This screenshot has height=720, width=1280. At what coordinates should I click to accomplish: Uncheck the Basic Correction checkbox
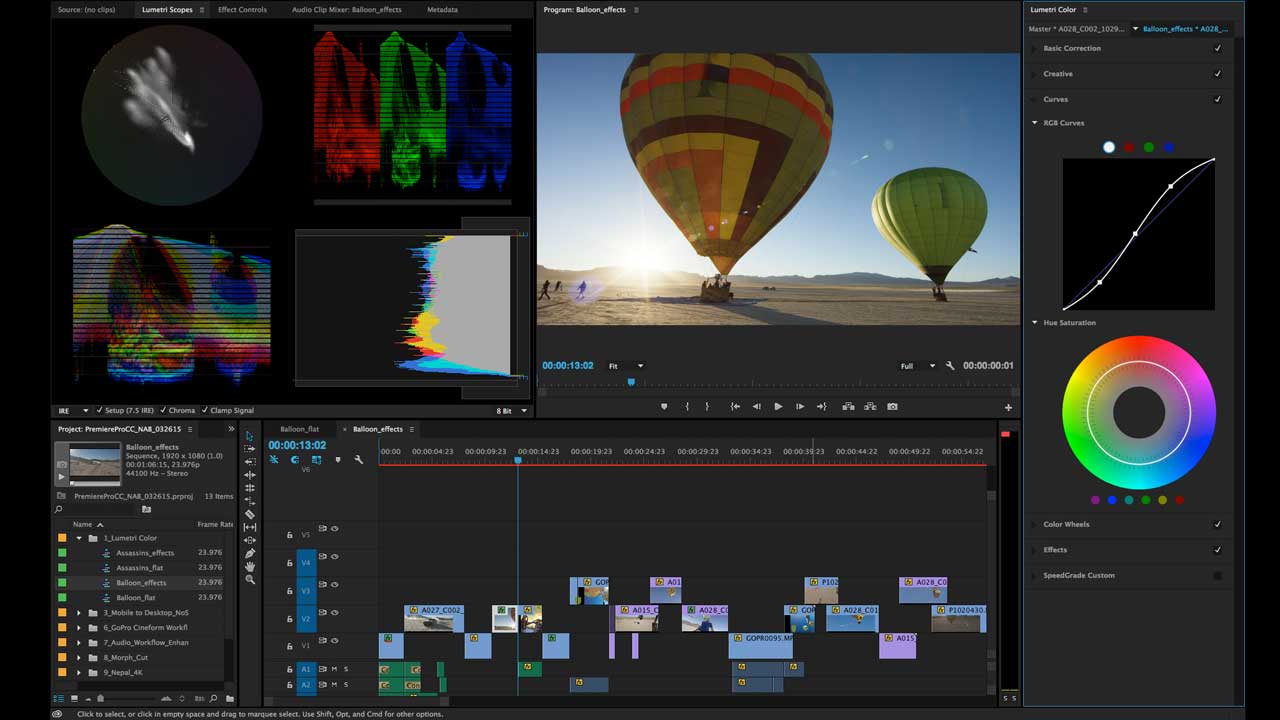click(x=1217, y=48)
